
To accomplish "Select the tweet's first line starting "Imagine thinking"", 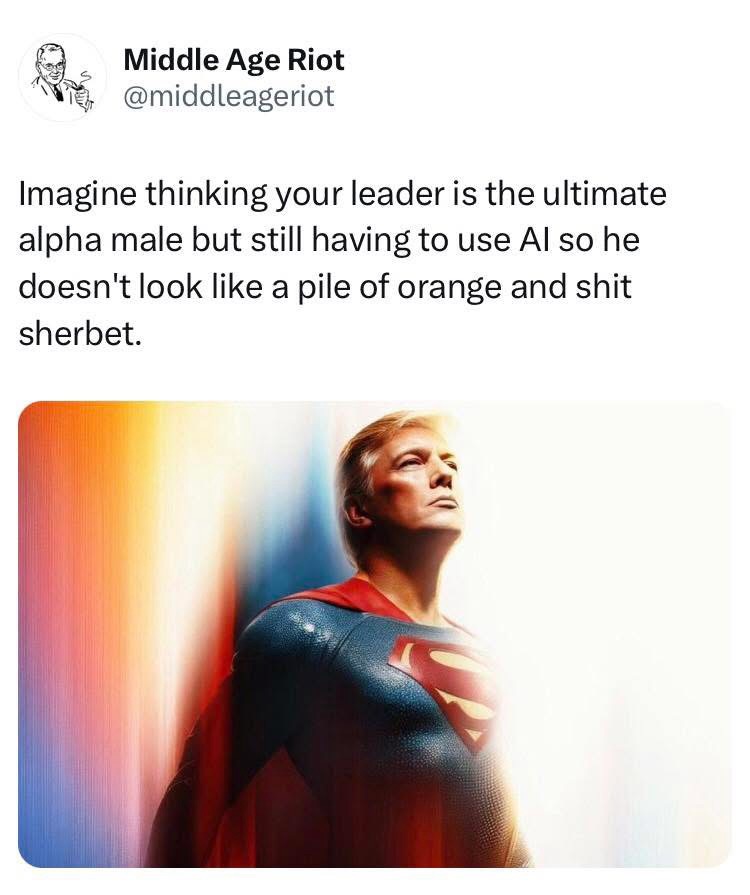I will coord(342,194).
